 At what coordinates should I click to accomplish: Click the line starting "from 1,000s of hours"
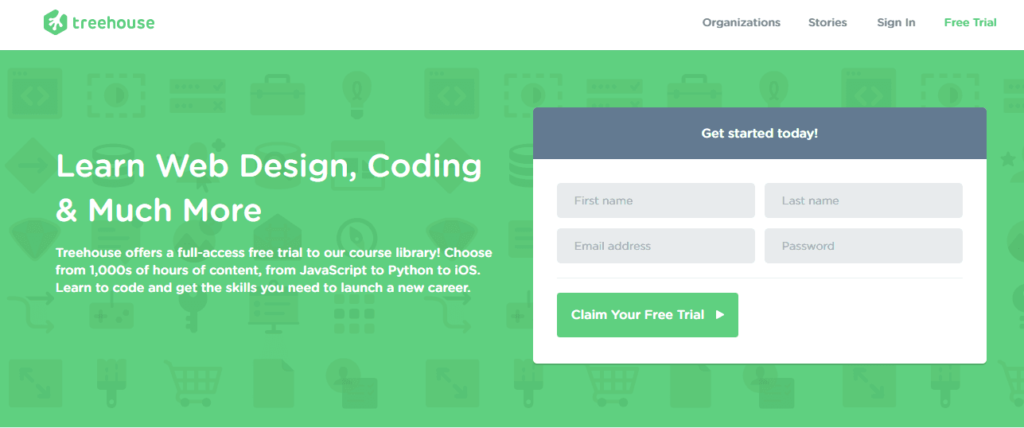269,270
